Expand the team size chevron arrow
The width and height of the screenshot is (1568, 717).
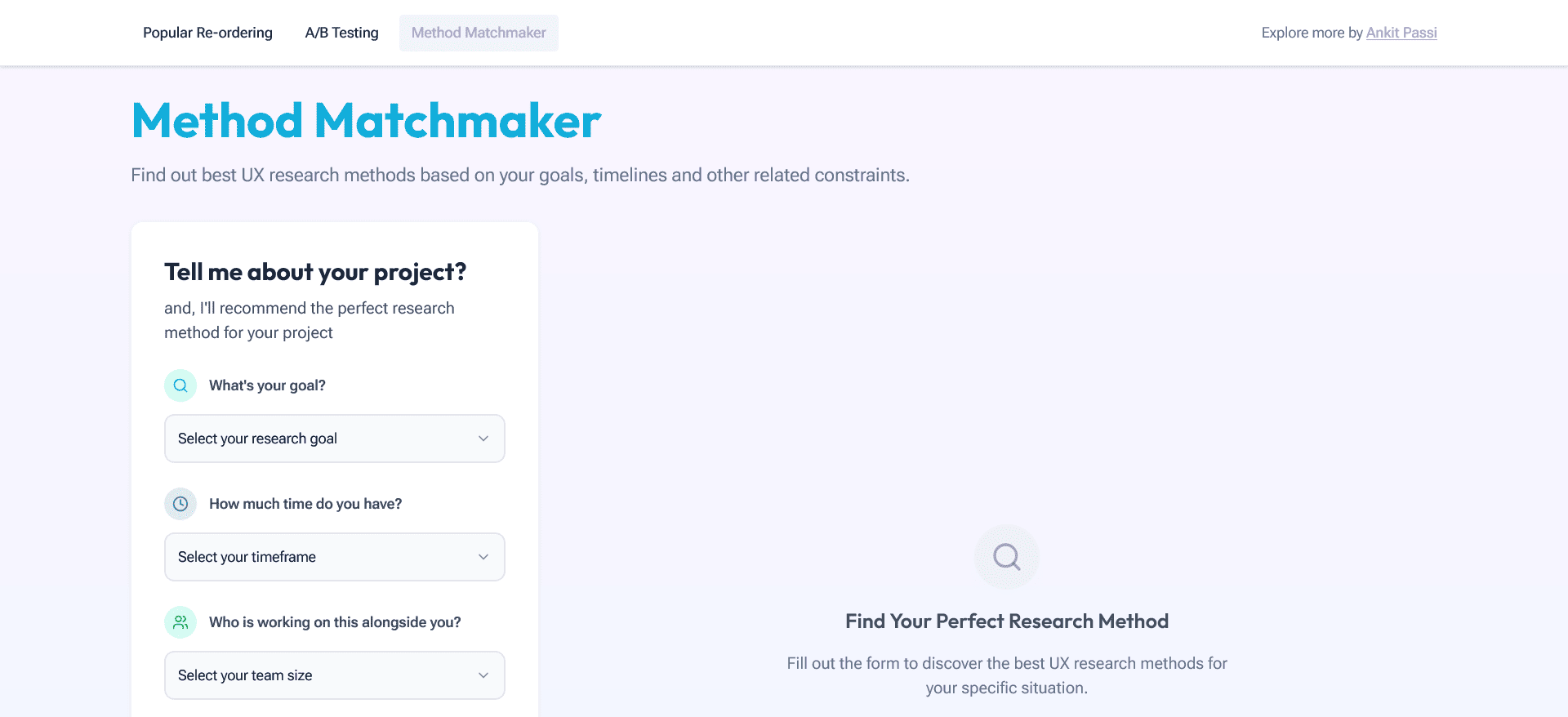[483, 675]
